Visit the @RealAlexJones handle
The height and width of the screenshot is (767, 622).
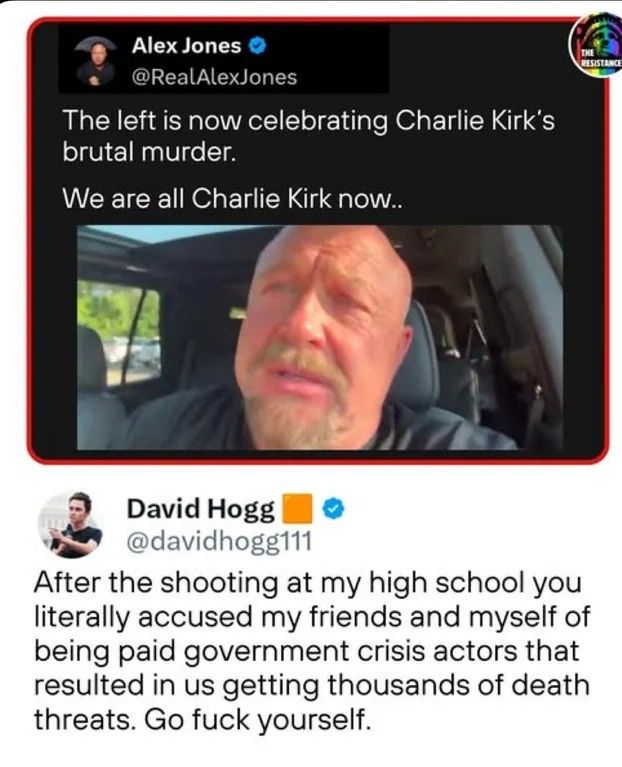[215, 77]
